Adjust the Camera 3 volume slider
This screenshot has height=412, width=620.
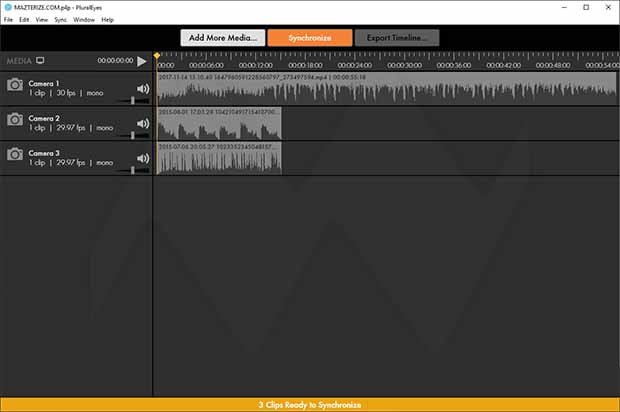coord(134,170)
